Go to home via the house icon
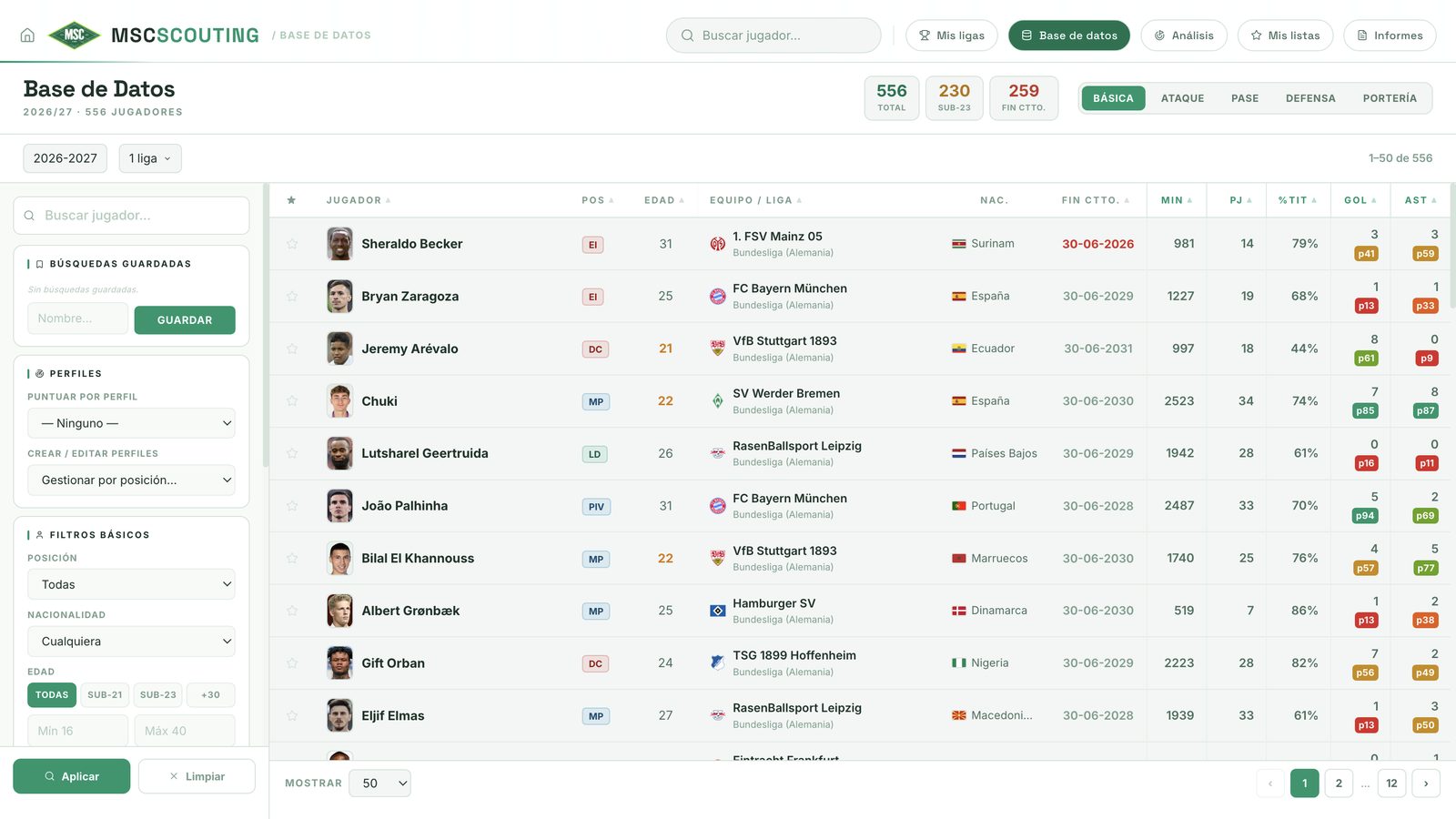 point(27,35)
